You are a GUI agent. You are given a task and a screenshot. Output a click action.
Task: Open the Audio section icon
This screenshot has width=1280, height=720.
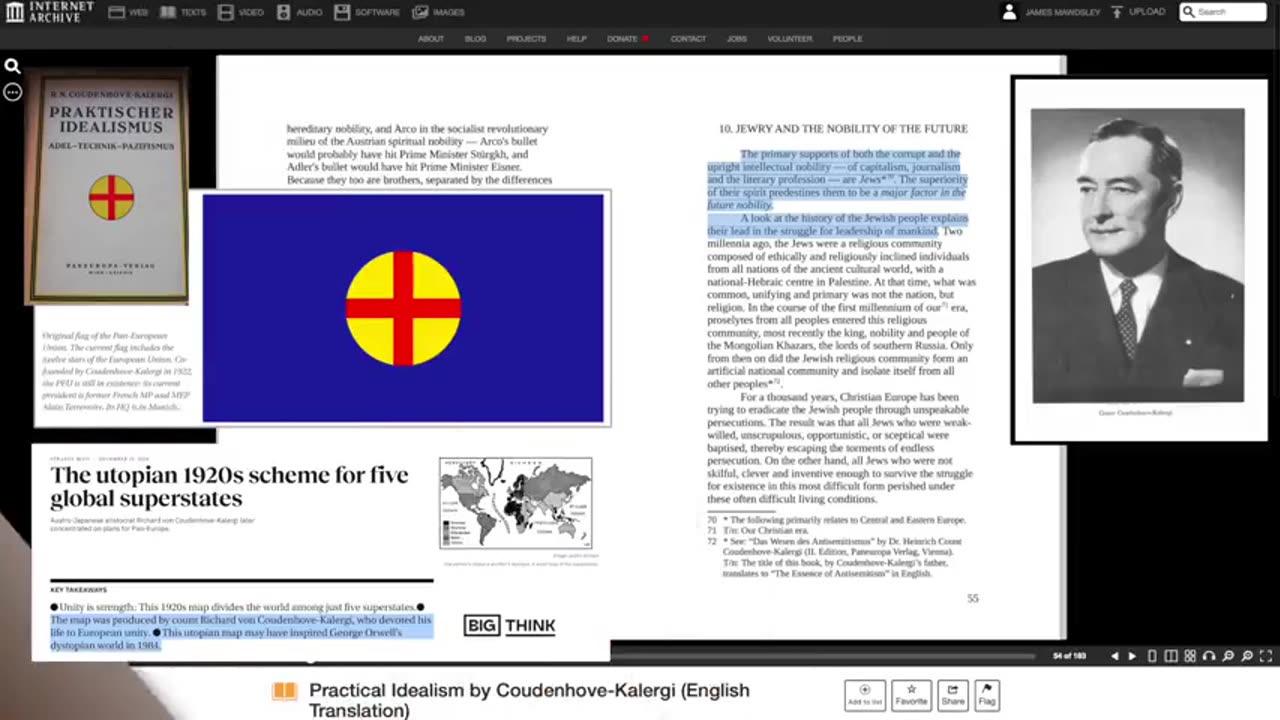[x=284, y=12]
